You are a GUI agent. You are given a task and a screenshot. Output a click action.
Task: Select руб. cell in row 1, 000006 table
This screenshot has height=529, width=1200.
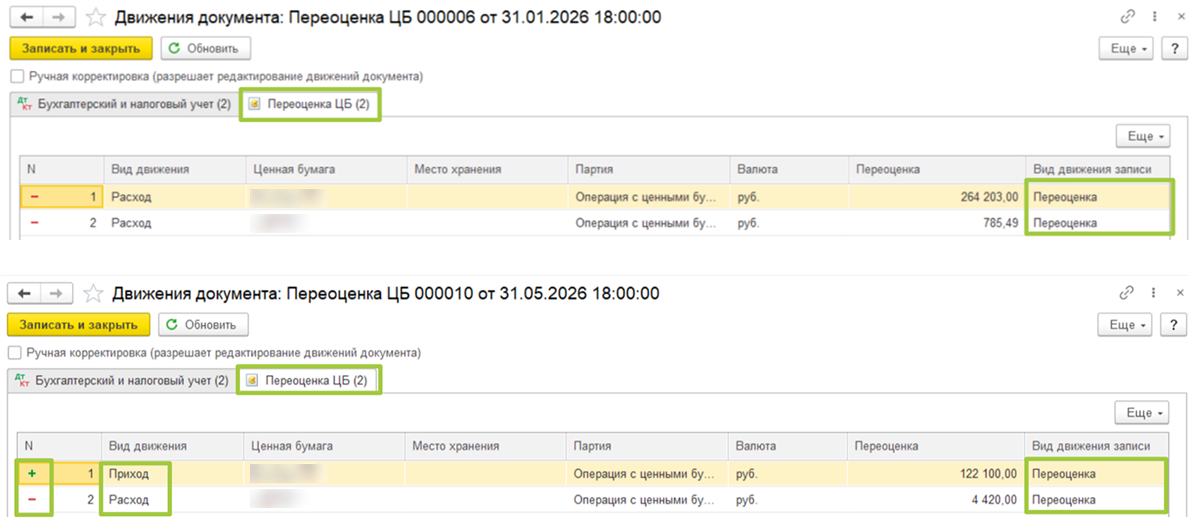click(x=788, y=197)
